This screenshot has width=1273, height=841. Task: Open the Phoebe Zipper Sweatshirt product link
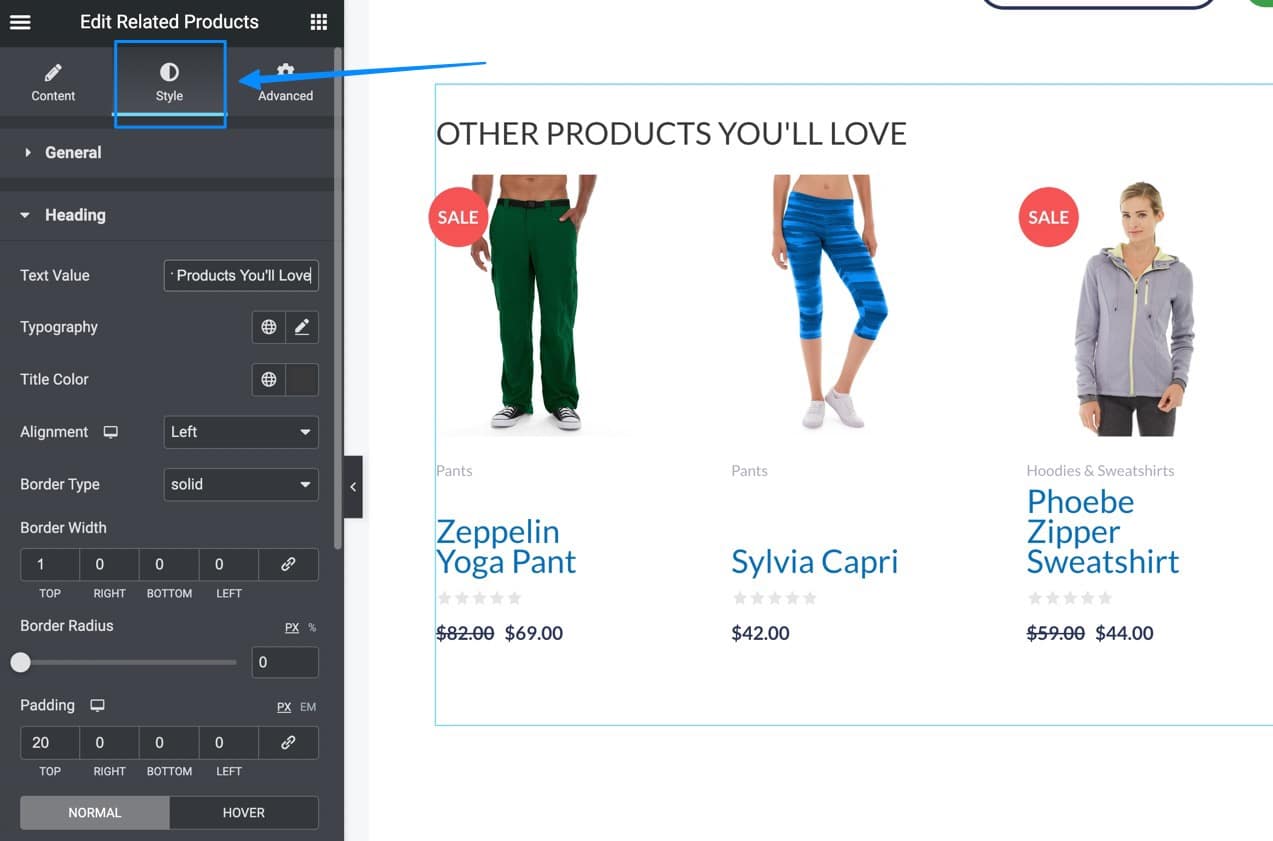(1103, 531)
